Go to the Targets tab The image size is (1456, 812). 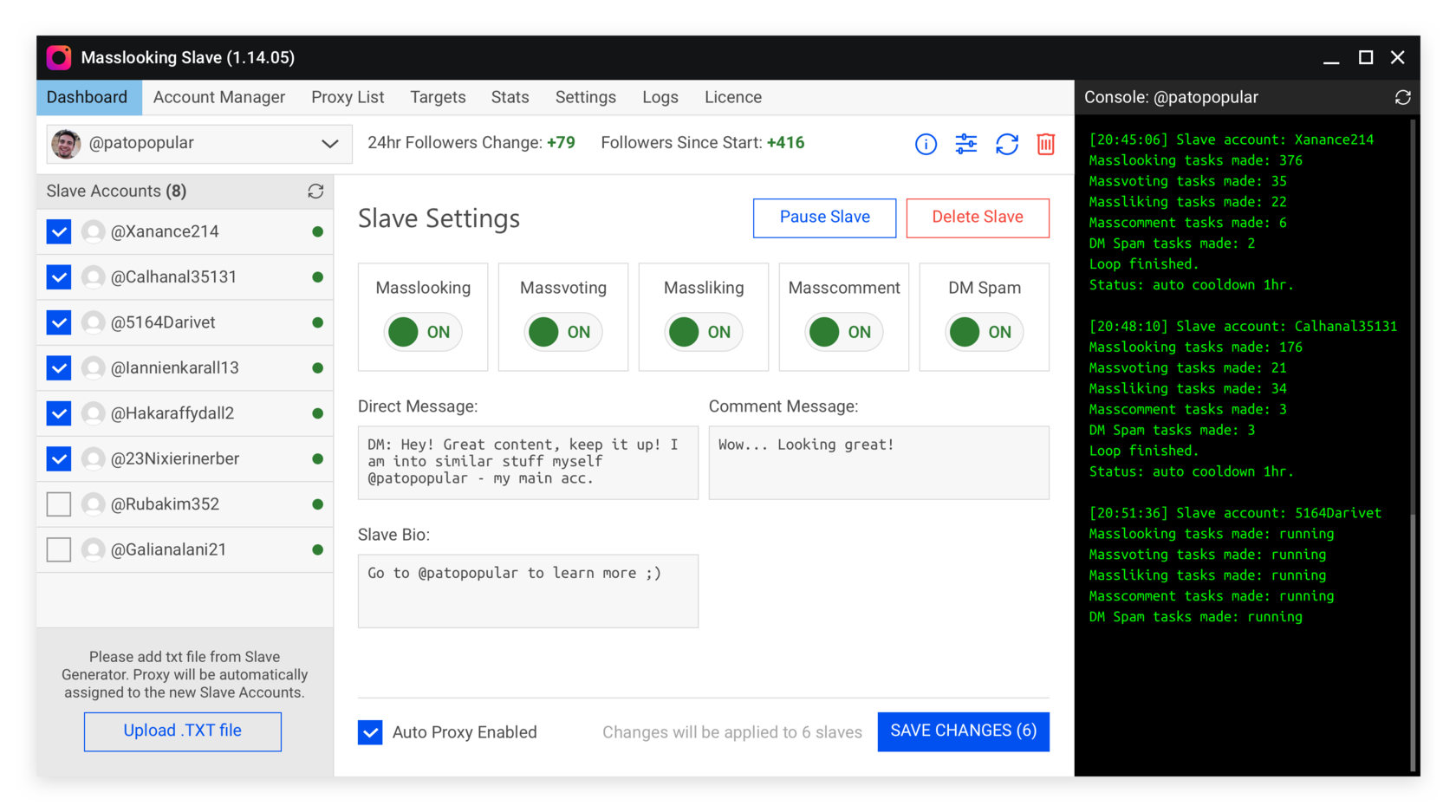click(x=438, y=98)
